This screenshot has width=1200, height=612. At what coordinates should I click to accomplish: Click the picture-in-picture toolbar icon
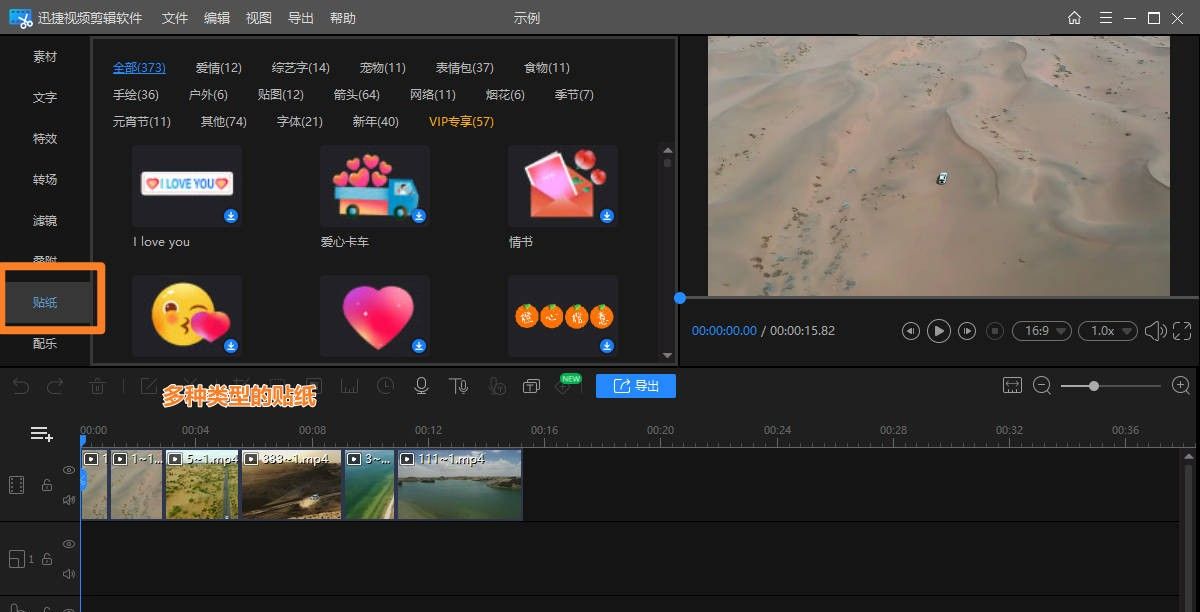tap(531, 385)
